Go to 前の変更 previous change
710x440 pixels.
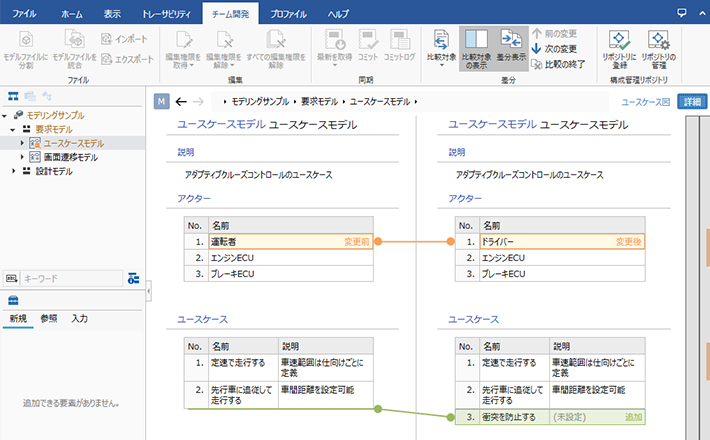pyautogui.click(x=554, y=34)
